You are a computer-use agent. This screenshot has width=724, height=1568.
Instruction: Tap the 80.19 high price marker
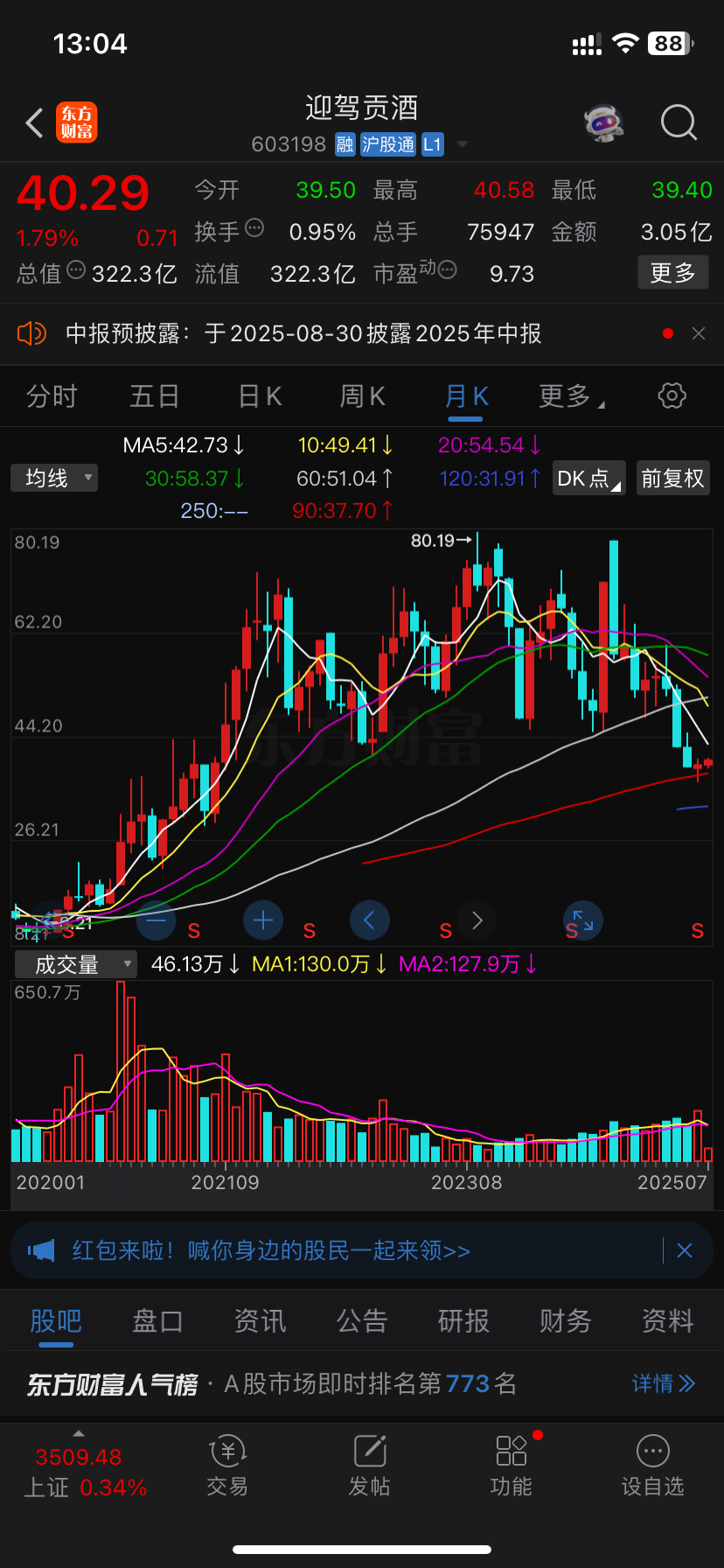click(x=442, y=541)
